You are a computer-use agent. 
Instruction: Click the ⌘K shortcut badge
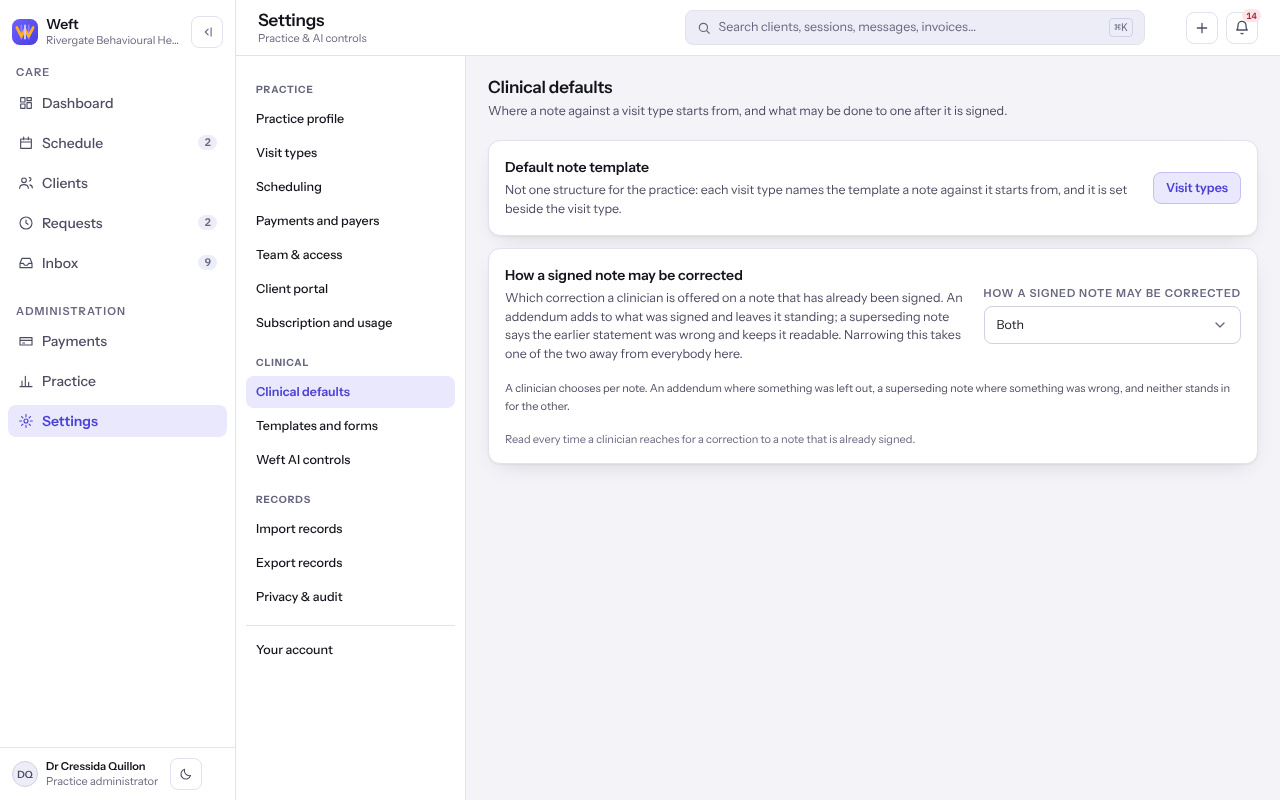tap(1120, 28)
